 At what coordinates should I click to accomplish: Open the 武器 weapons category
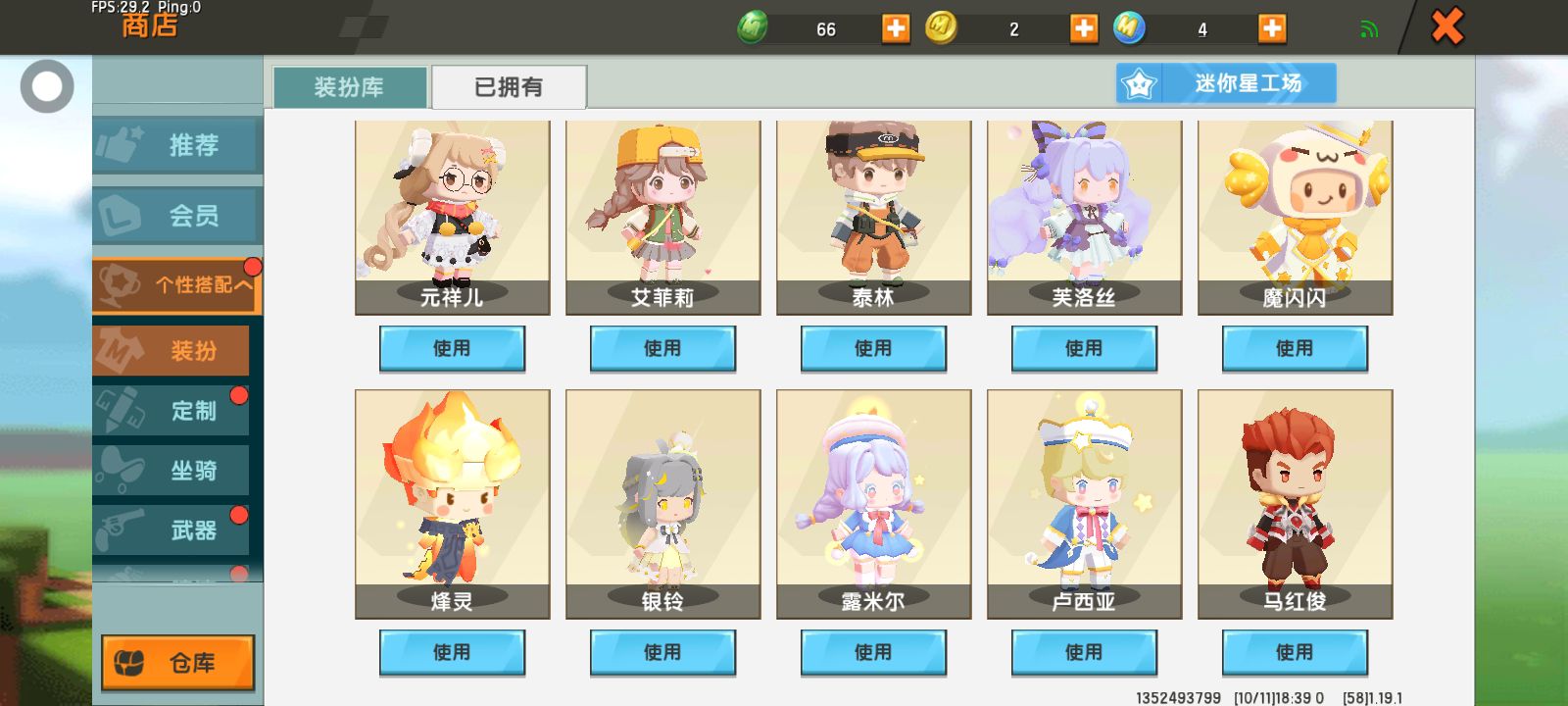(171, 530)
